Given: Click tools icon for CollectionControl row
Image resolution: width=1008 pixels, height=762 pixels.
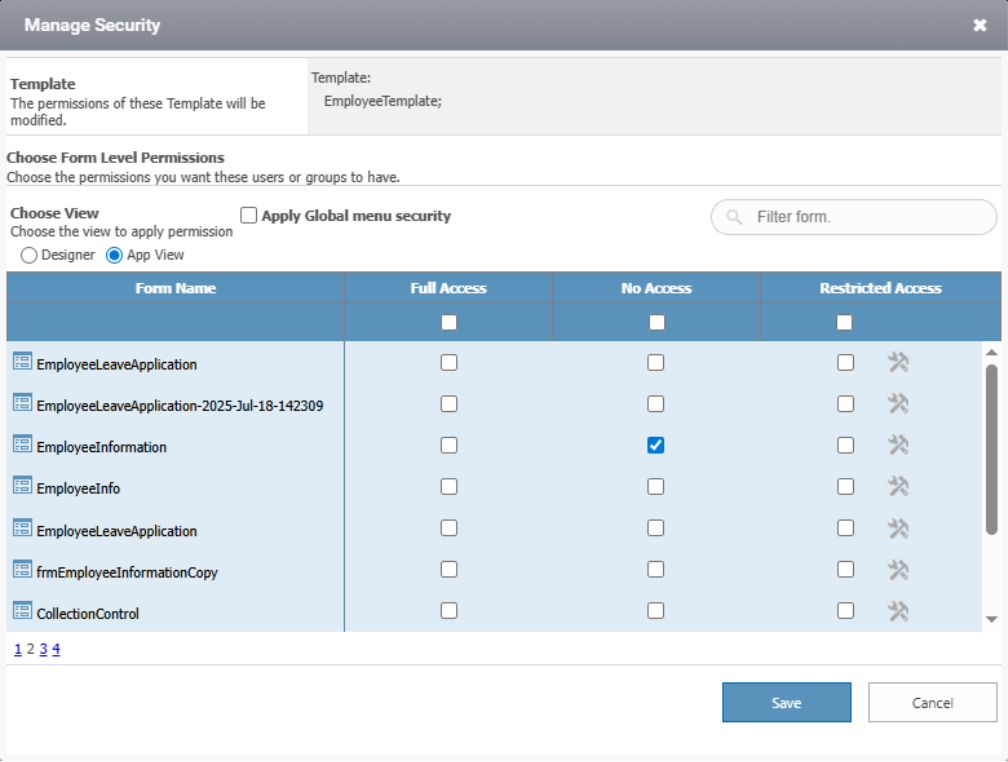Looking at the screenshot, I should pos(898,611).
